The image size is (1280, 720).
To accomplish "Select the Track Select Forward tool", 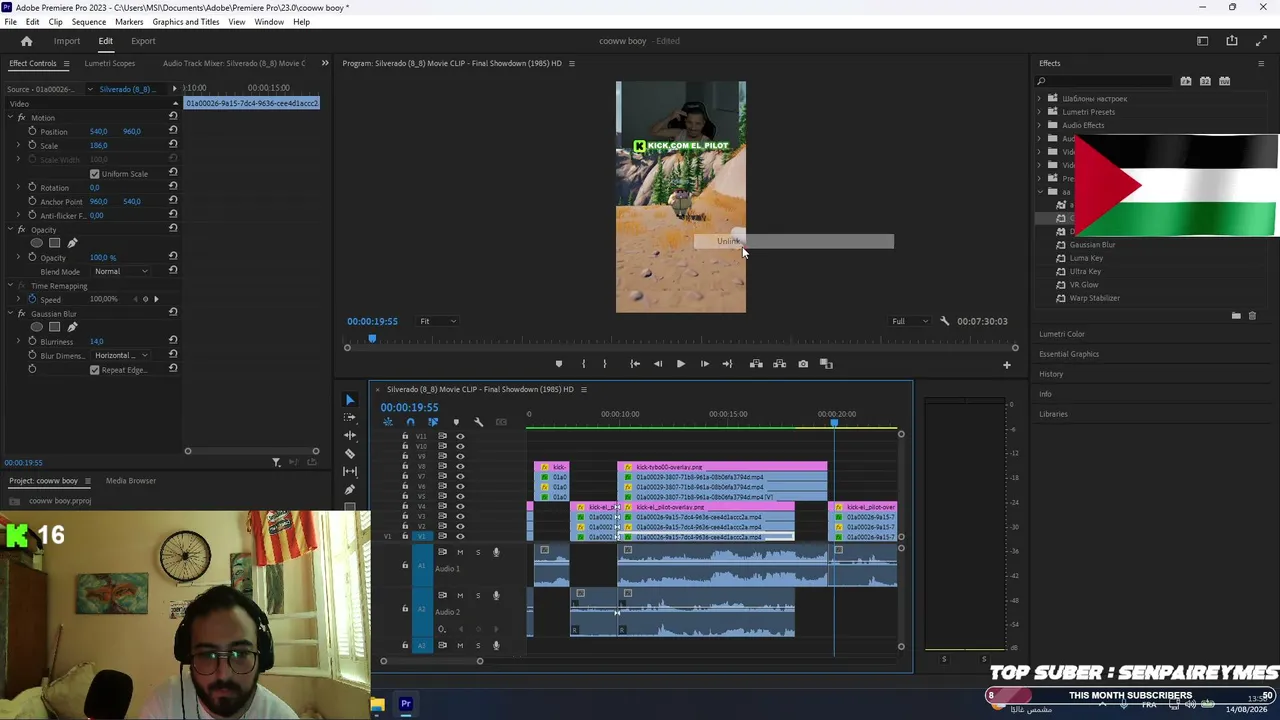I will click(x=349, y=418).
